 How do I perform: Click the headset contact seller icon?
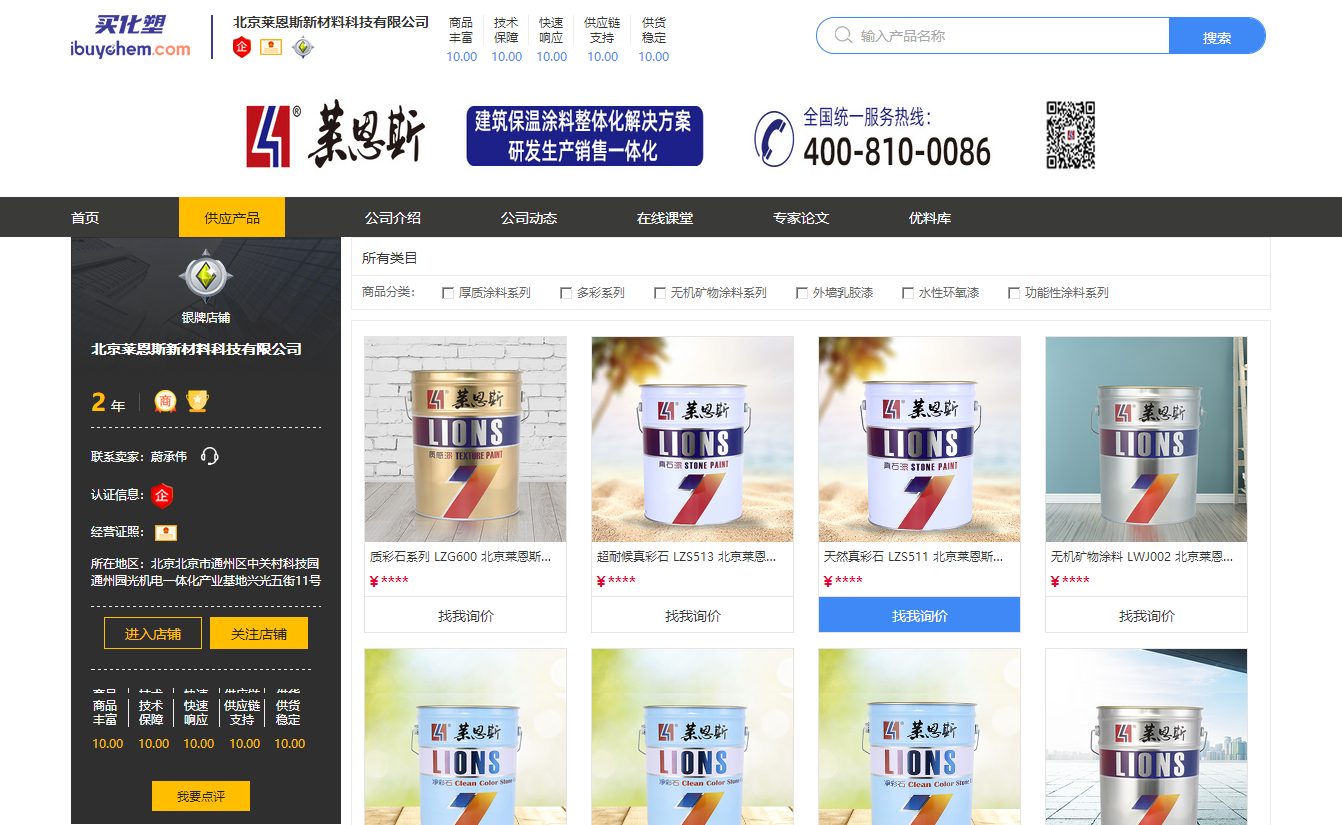point(209,456)
